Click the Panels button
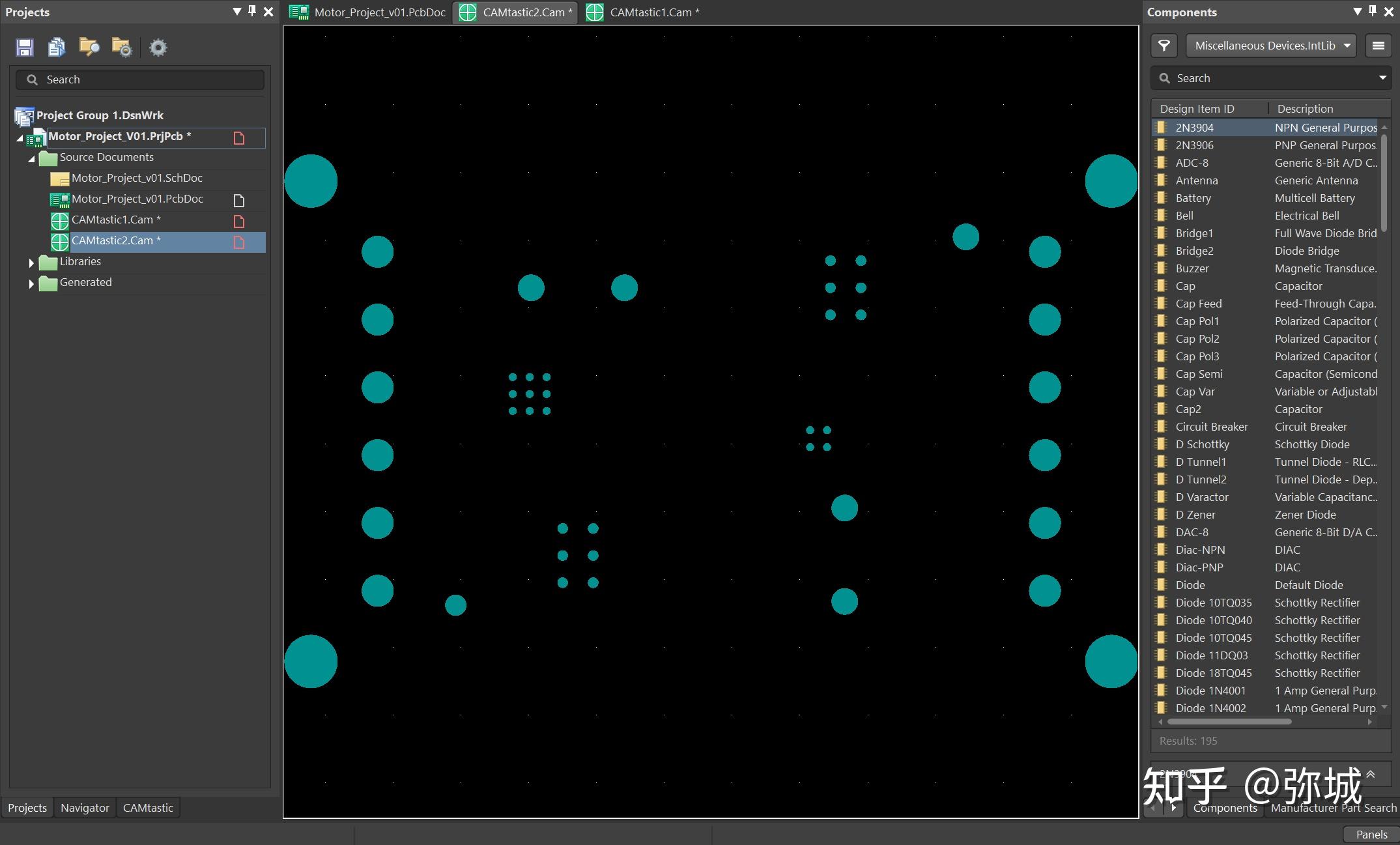Screen dimensions: 1400x845 click(1371, 835)
